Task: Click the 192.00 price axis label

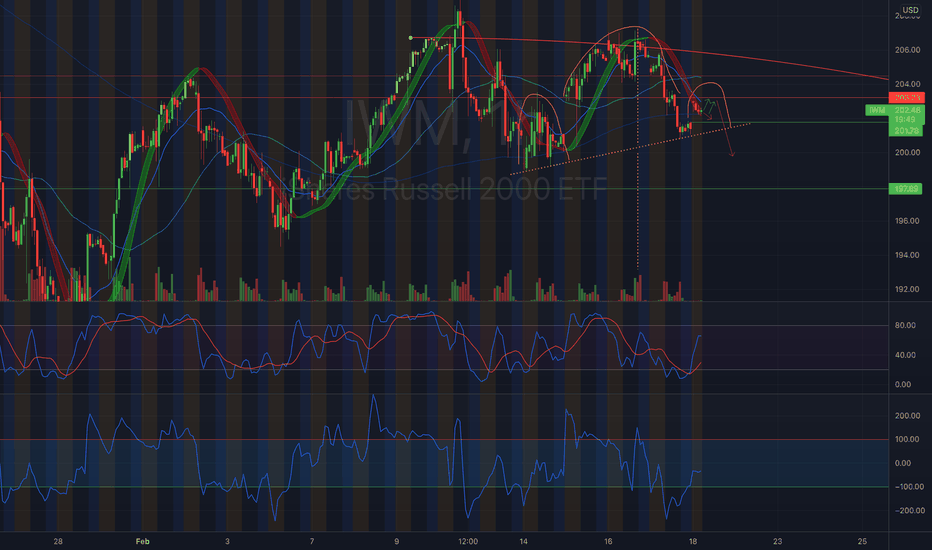Action: coord(907,290)
